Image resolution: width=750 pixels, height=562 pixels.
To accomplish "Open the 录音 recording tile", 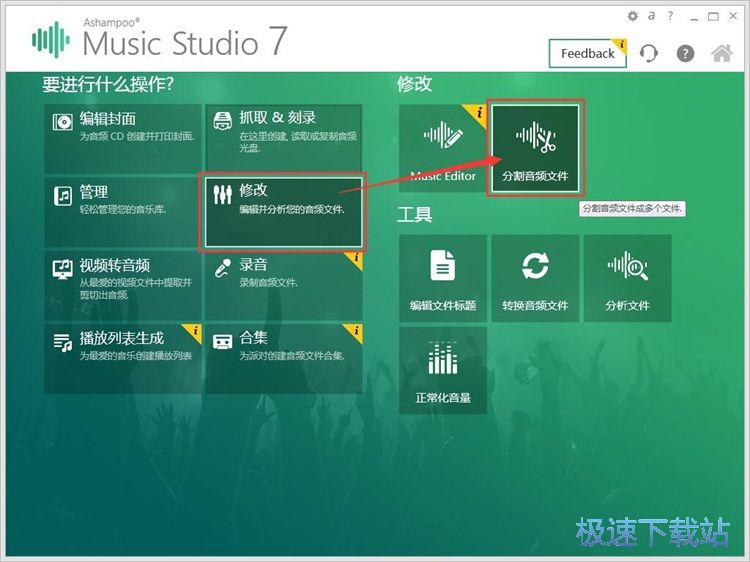I will pyautogui.click(x=284, y=286).
